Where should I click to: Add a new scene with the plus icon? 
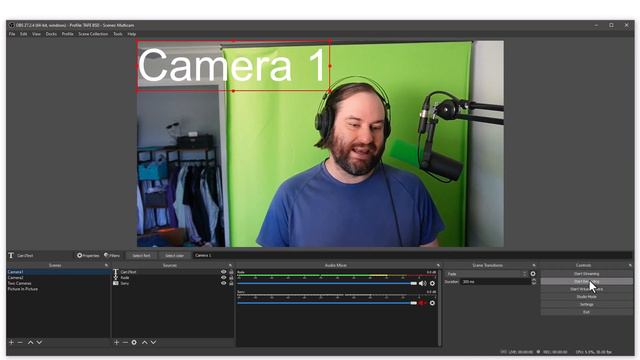point(11,342)
